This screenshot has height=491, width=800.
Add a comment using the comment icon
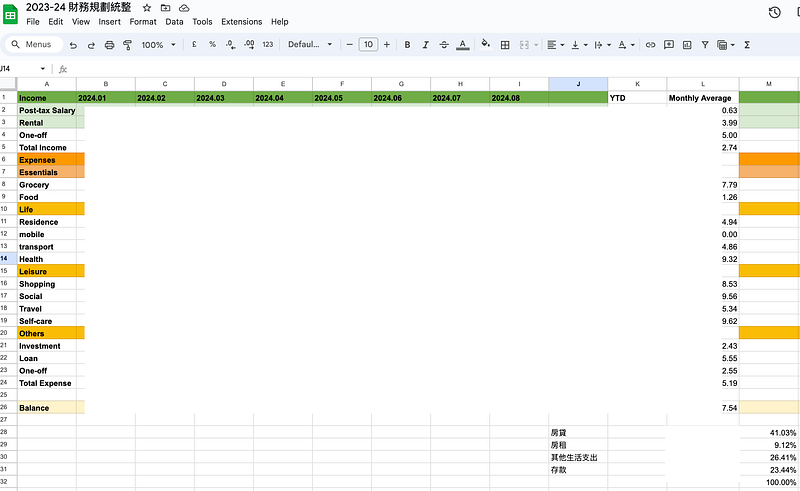click(x=669, y=45)
